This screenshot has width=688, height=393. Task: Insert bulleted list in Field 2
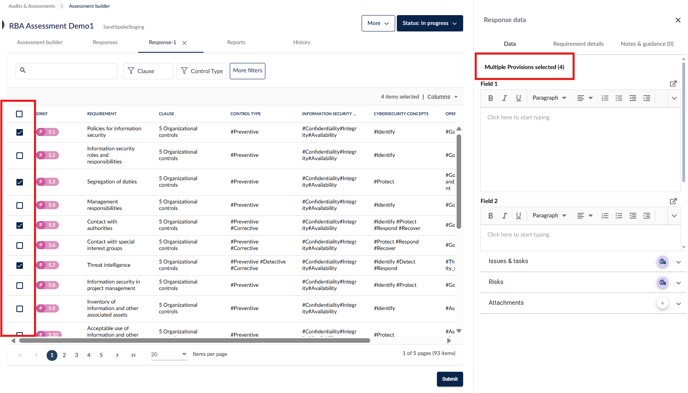coord(619,215)
